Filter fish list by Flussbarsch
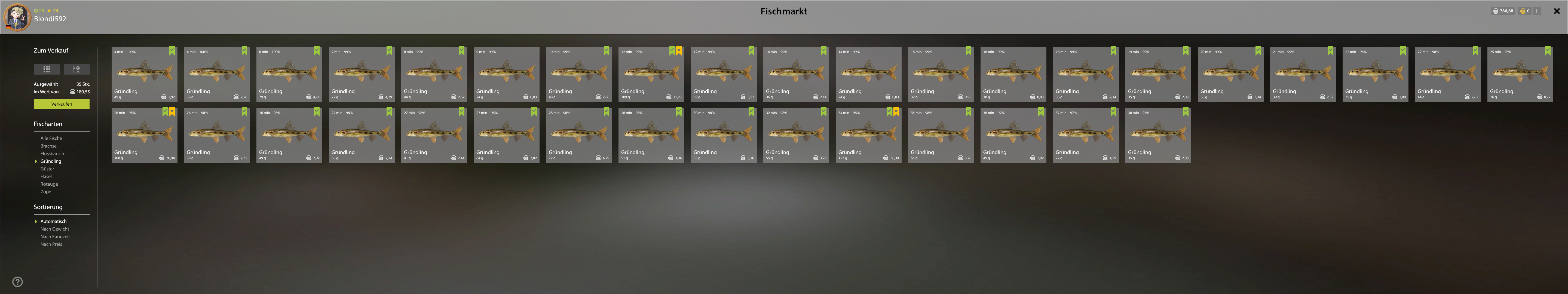Viewport: 1568px width, 294px height. point(52,153)
